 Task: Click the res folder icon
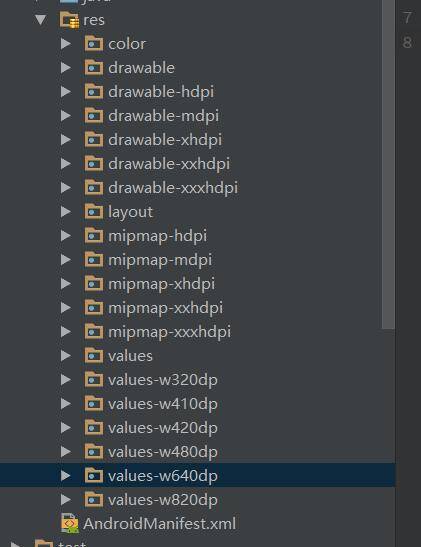(69, 20)
